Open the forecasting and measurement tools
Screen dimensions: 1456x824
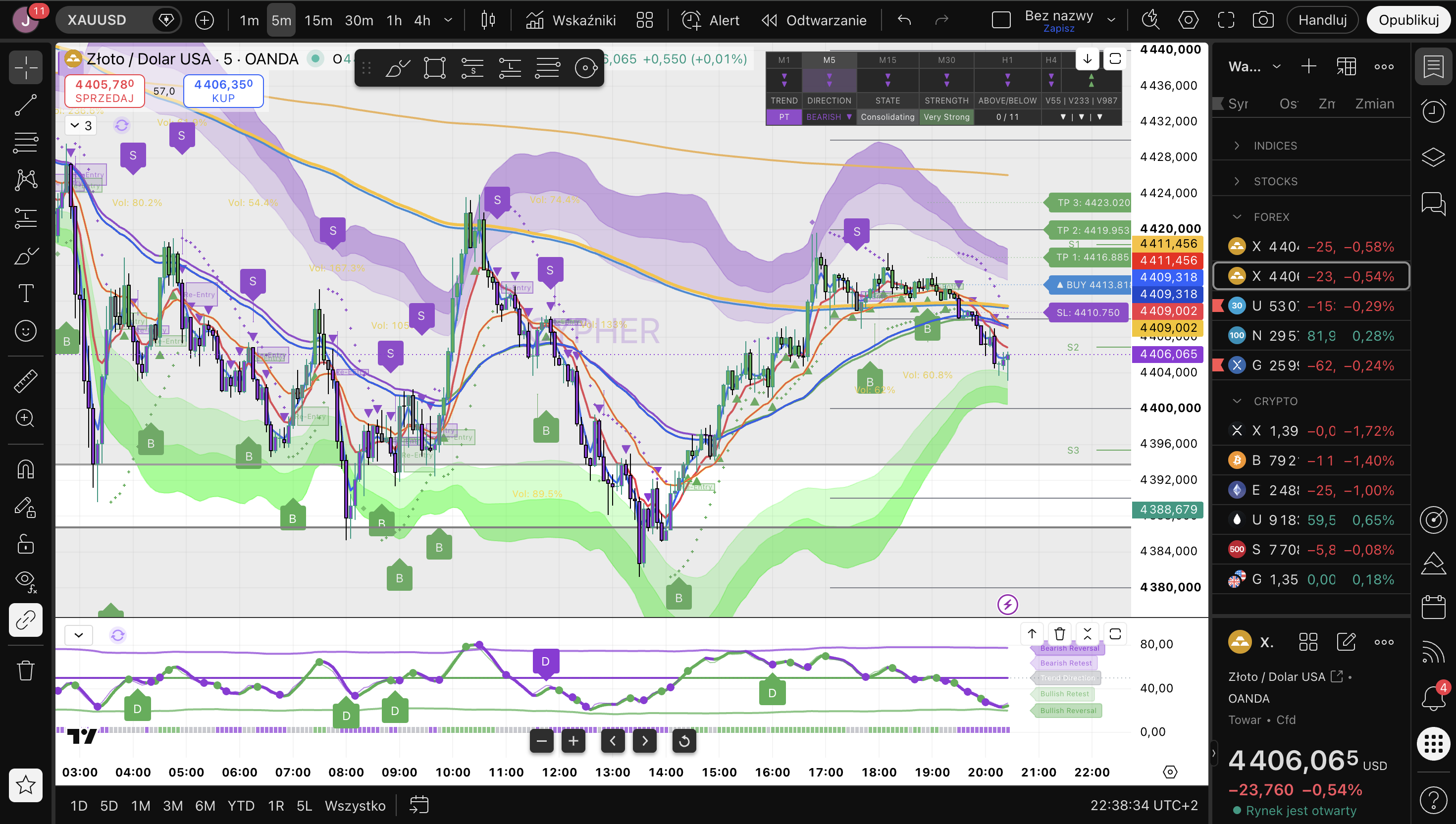tap(25, 218)
